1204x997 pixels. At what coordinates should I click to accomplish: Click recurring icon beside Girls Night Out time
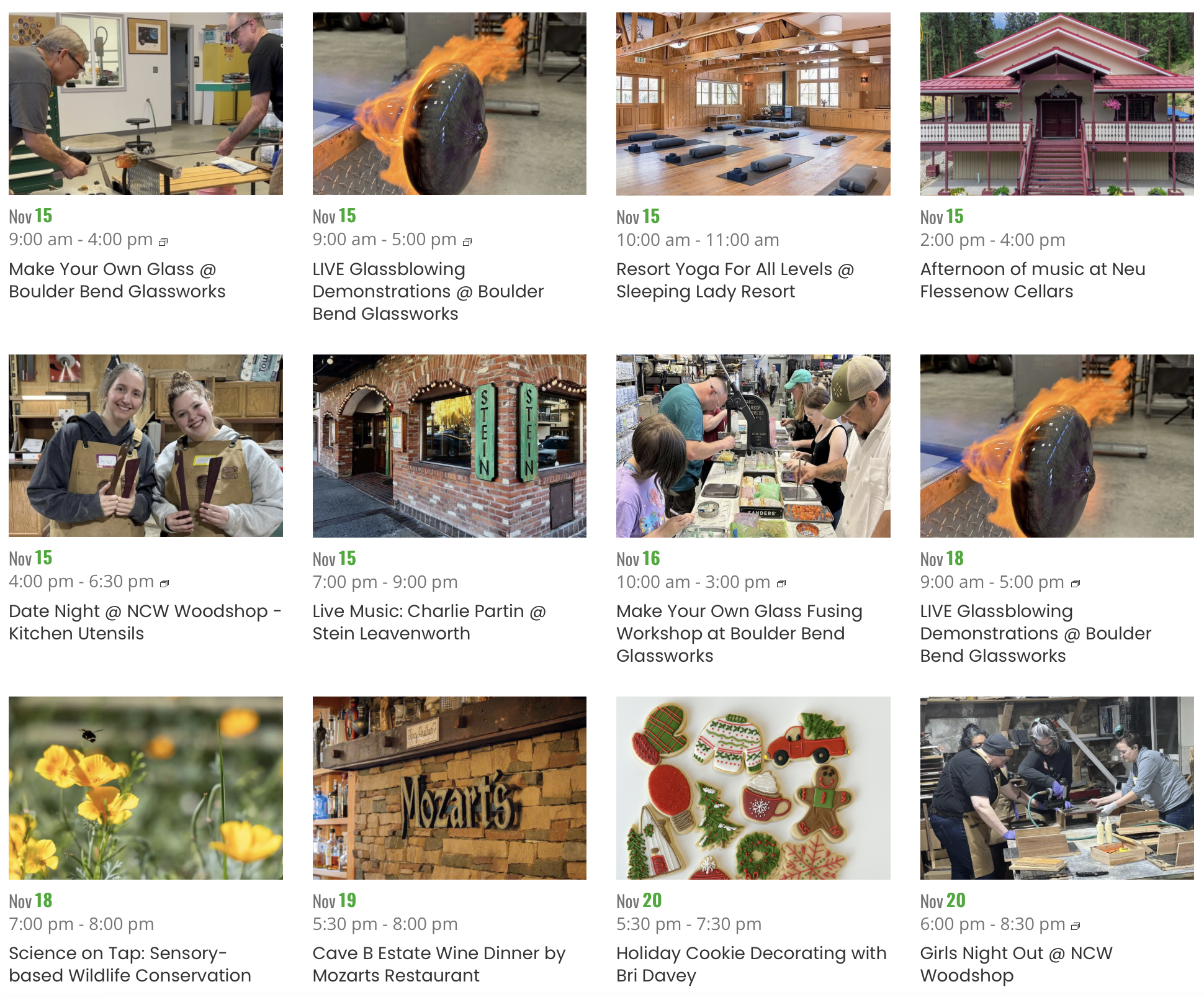click(x=1076, y=926)
